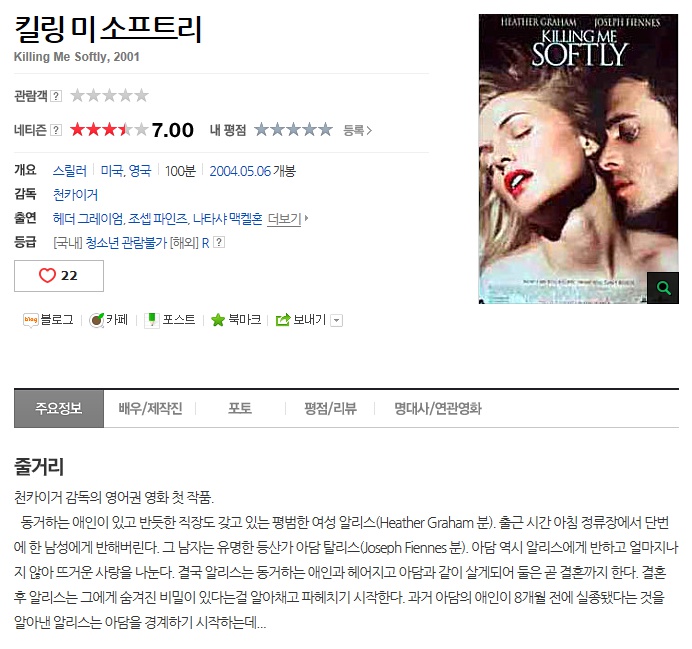Open director 첸카이거 link
692x649 pixels.
tap(75, 195)
